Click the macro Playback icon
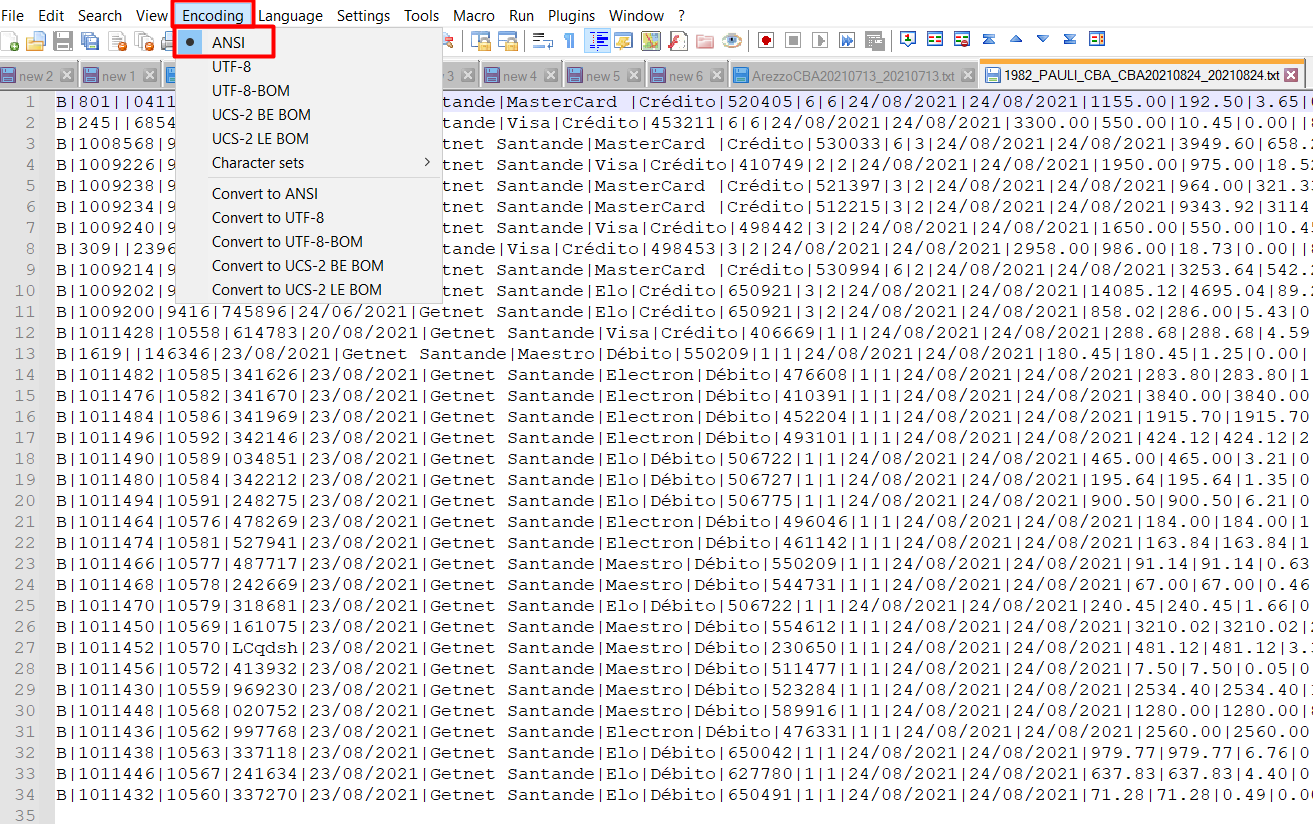Screen dimensions: 1313x824 (820, 41)
